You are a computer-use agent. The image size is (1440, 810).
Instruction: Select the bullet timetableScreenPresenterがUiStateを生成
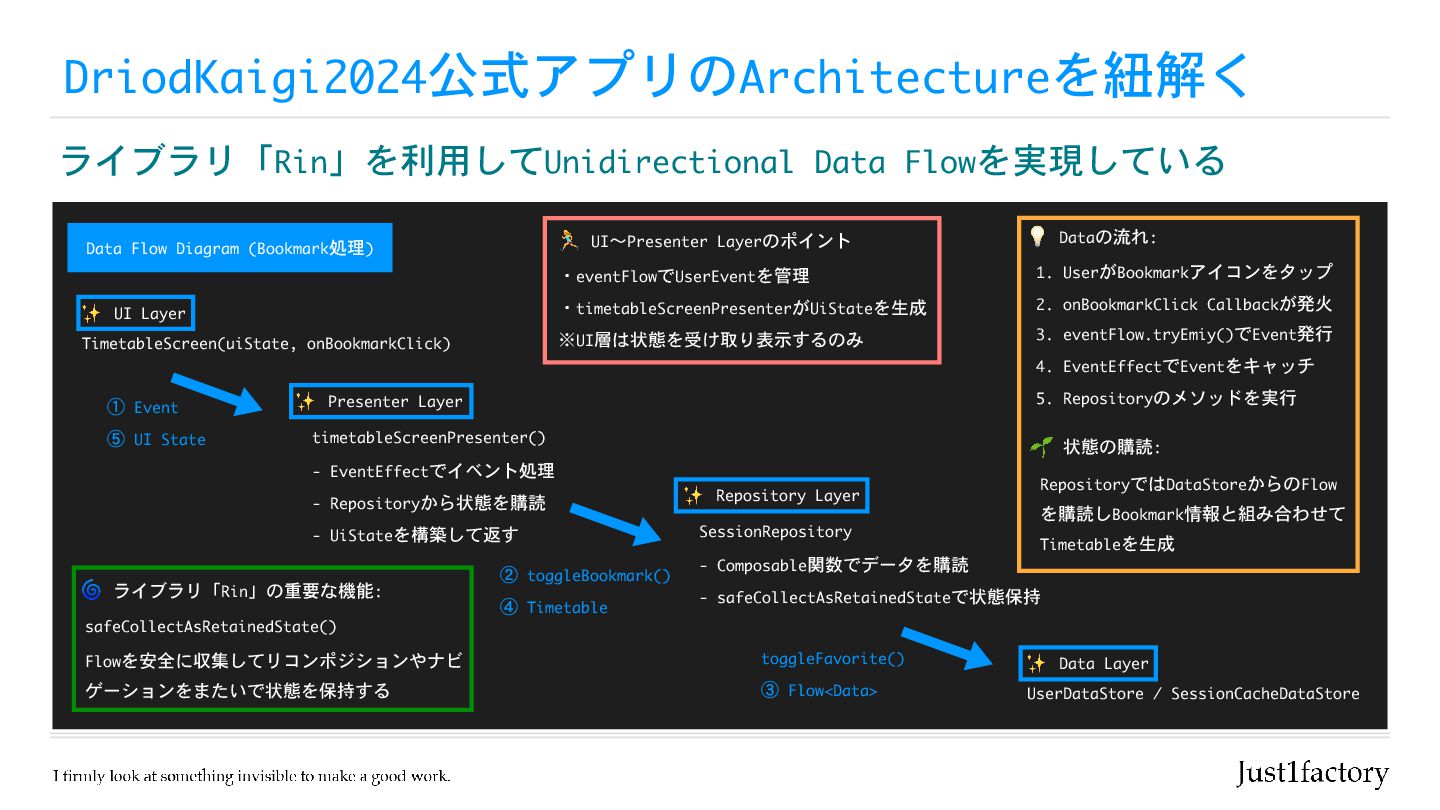(x=743, y=307)
